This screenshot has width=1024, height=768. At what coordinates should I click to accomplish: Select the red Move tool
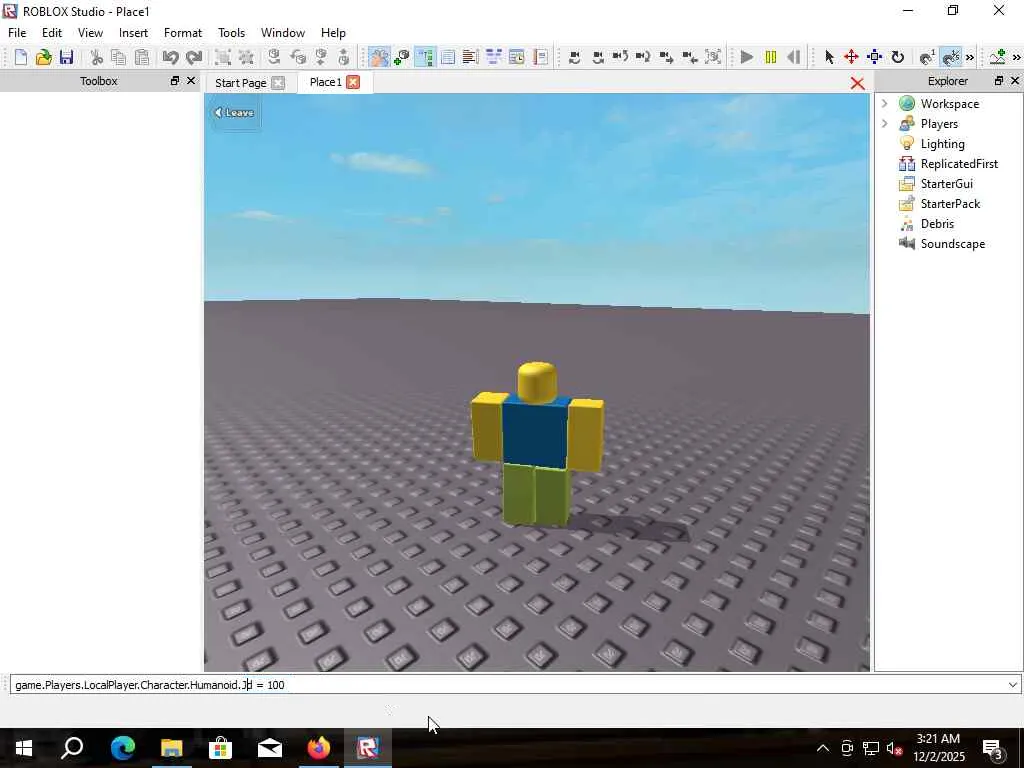851,57
